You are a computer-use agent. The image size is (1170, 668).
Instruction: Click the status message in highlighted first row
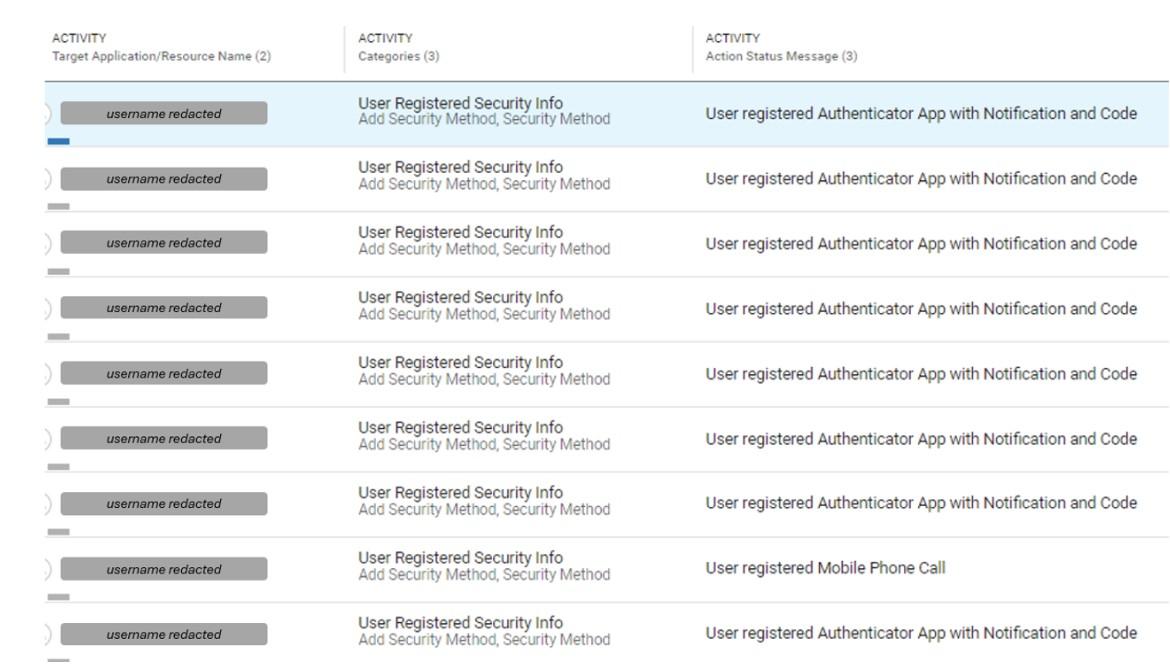click(921, 114)
